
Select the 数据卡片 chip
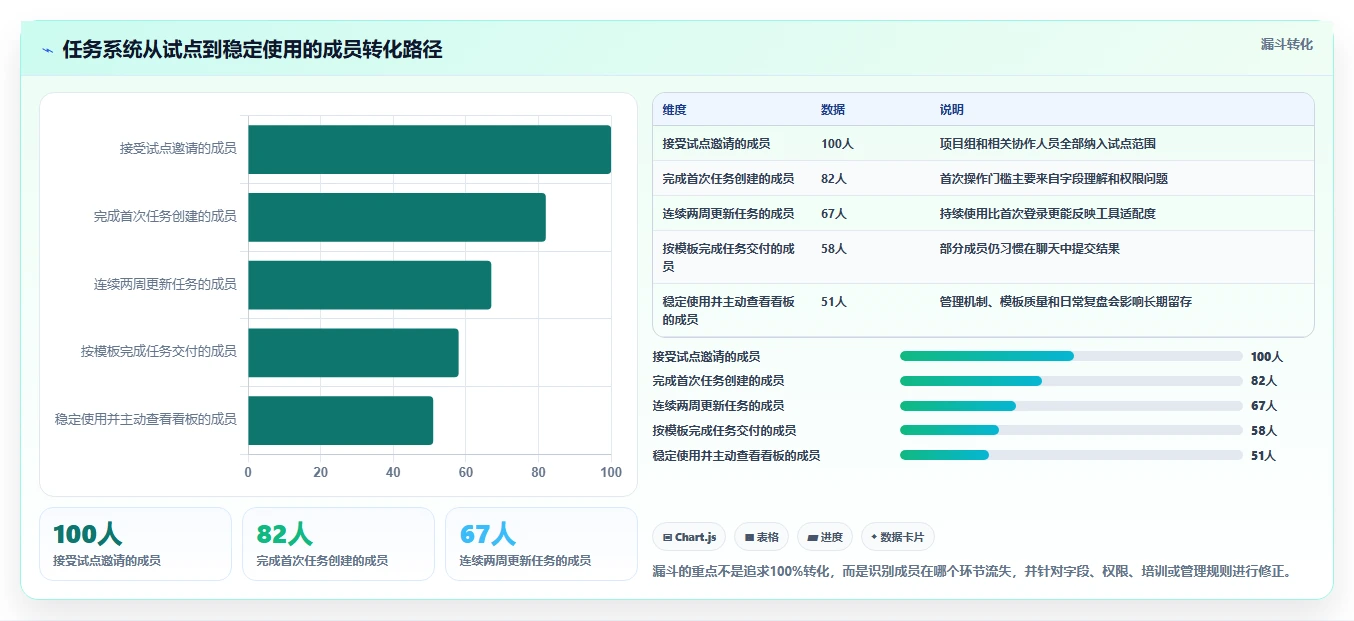coord(898,537)
